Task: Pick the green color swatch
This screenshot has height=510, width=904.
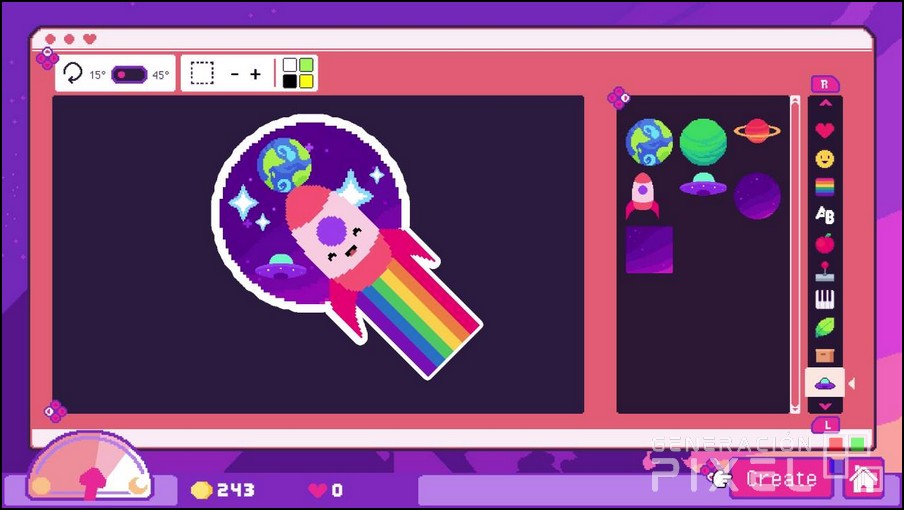Action: click(306, 66)
